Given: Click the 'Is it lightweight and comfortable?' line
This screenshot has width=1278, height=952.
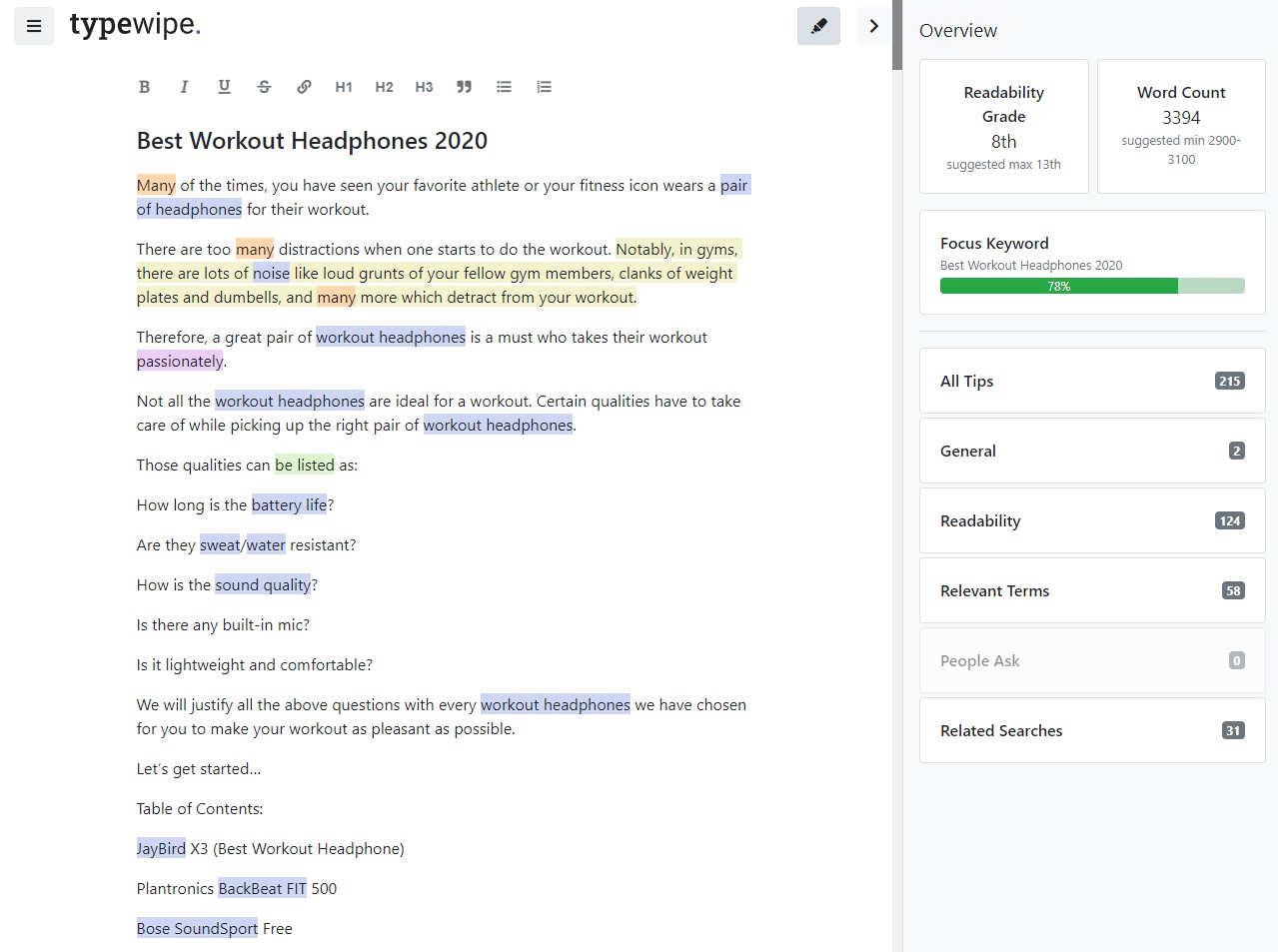Looking at the screenshot, I should point(255,664).
